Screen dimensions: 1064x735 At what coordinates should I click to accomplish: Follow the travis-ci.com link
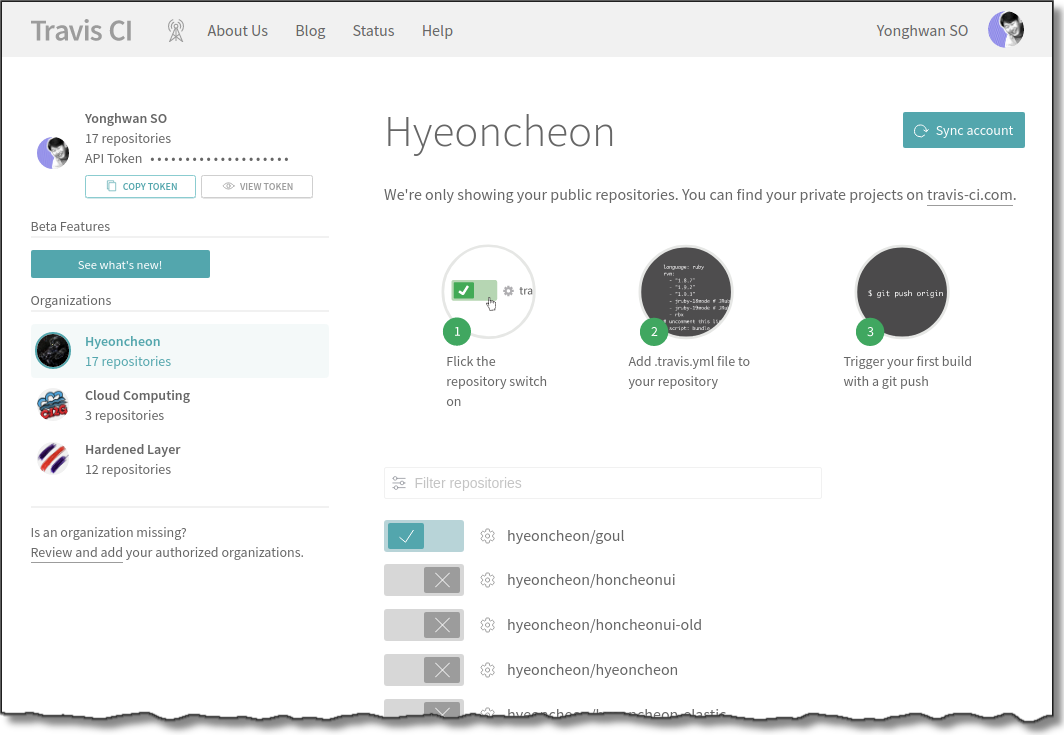969,195
